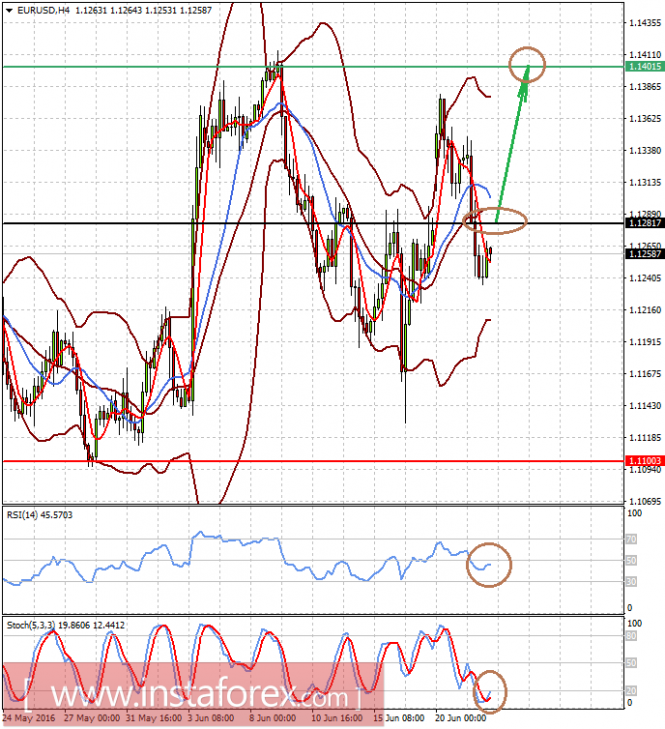Click the 1.11675 price scale value

point(645,374)
